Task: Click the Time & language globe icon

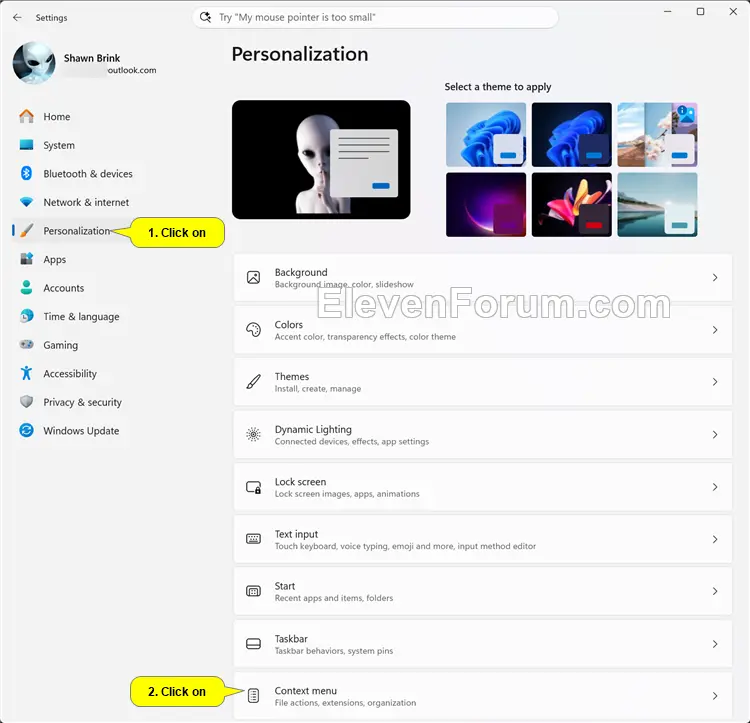Action: pyautogui.click(x=26, y=316)
